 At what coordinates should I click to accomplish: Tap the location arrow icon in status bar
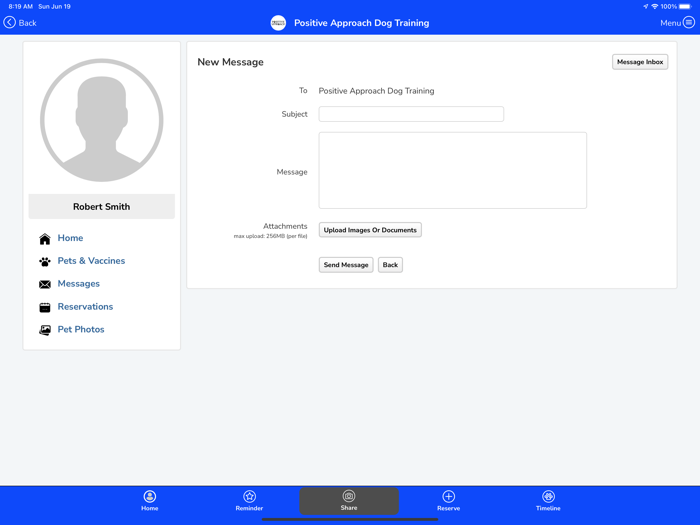click(646, 6)
